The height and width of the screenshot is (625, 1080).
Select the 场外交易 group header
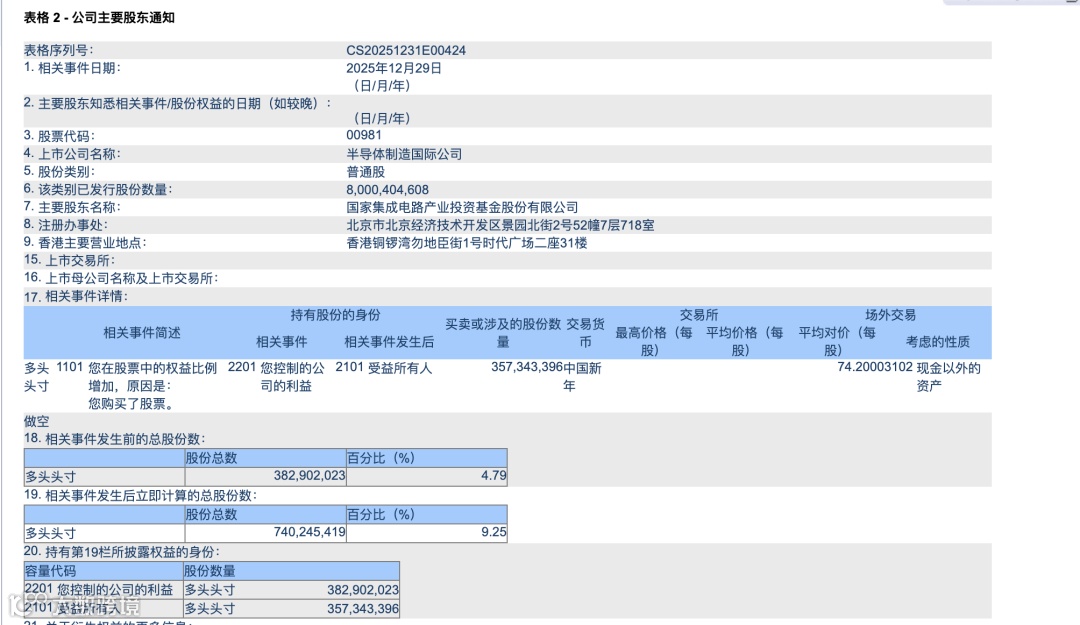pos(891,315)
